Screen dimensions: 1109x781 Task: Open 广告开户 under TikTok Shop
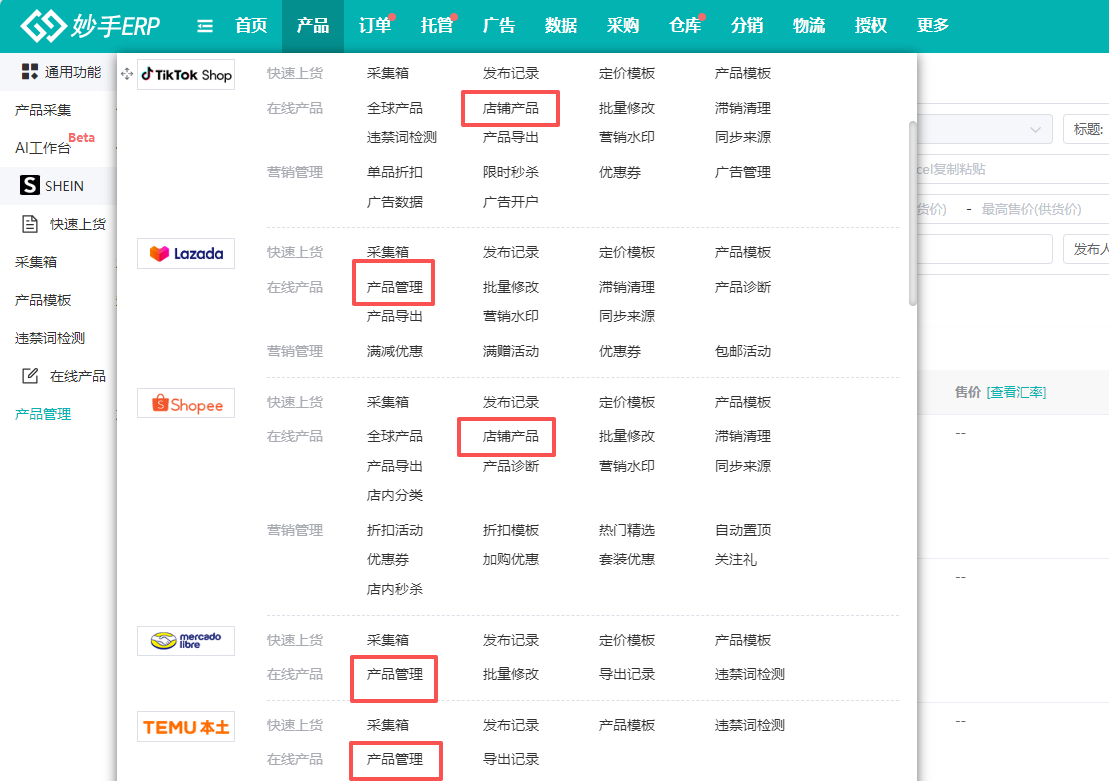click(x=511, y=202)
